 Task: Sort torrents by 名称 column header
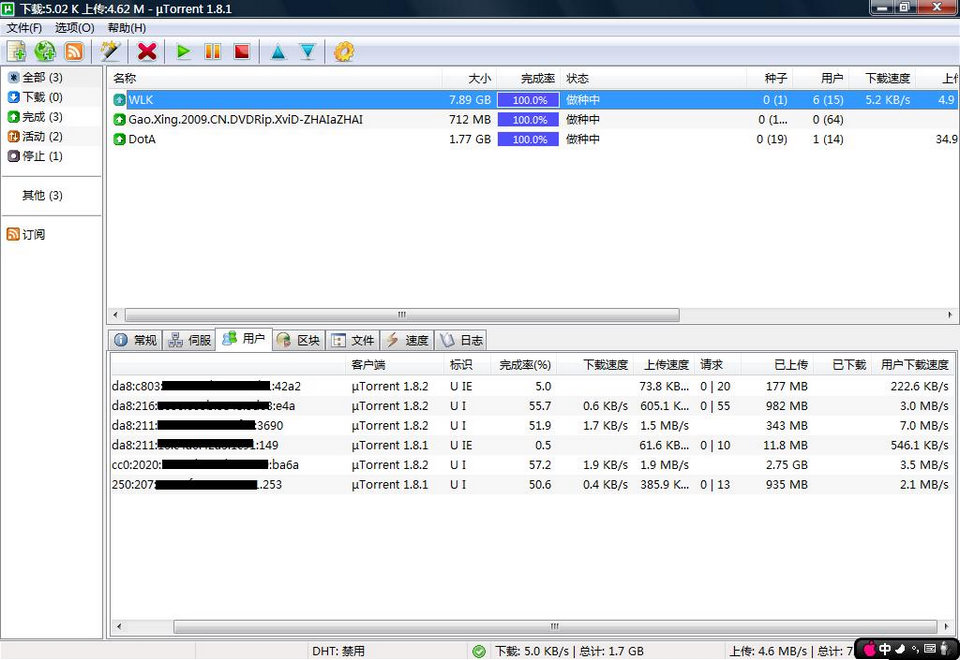(275, 78)
